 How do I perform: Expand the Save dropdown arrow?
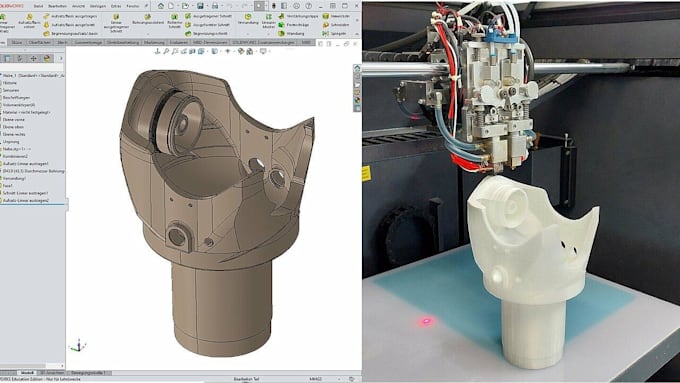[x=206, y=6]
